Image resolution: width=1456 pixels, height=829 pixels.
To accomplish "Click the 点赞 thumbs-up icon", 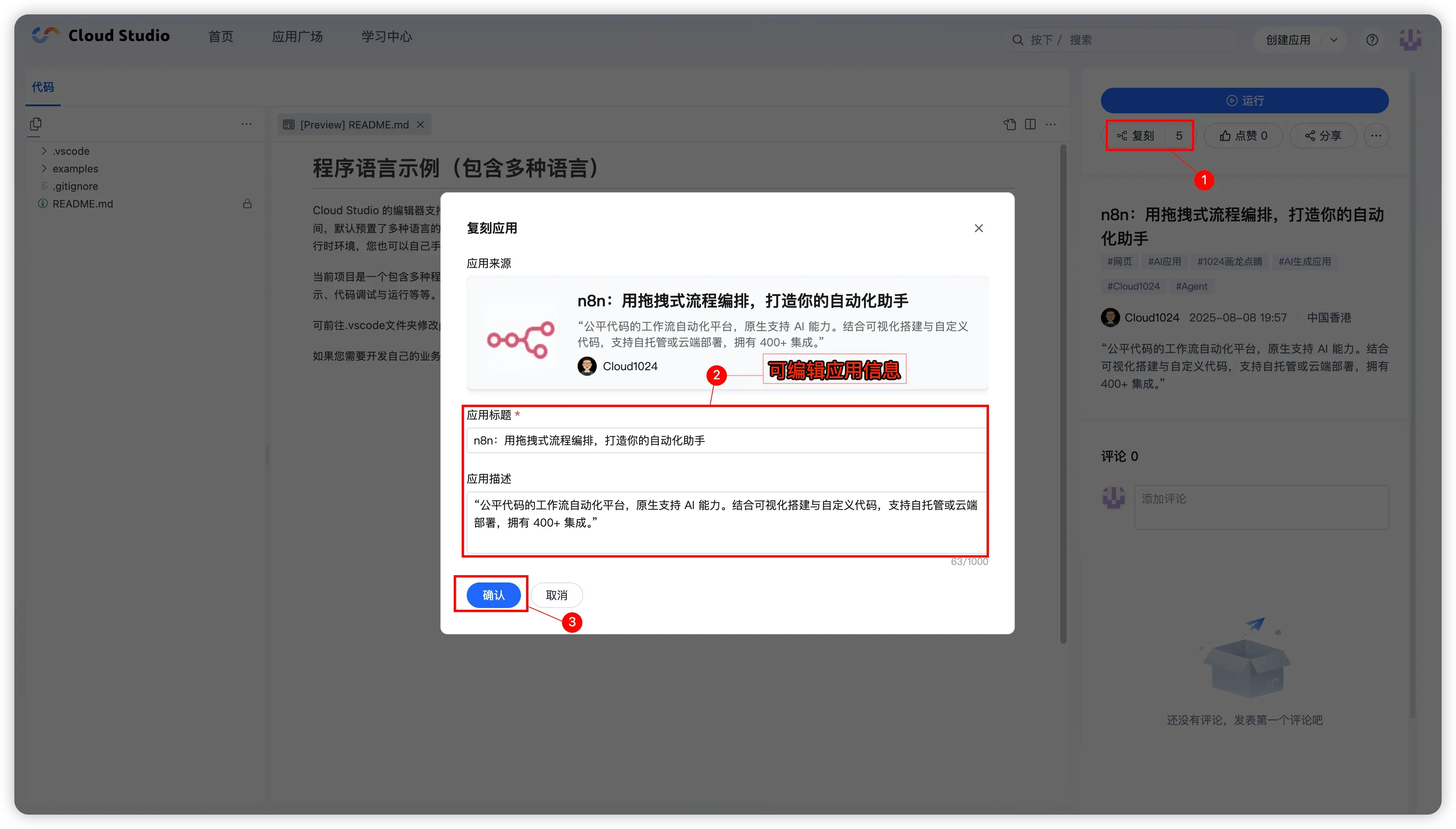I will coord(1225,136).
